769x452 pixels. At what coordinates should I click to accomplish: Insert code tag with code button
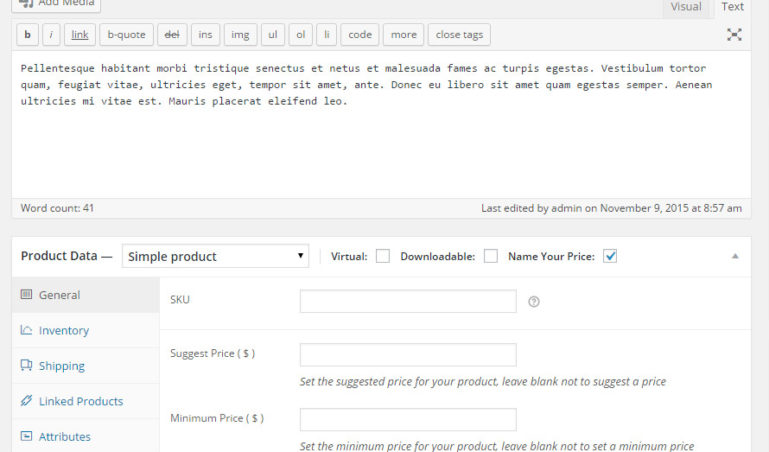(360, 35)
